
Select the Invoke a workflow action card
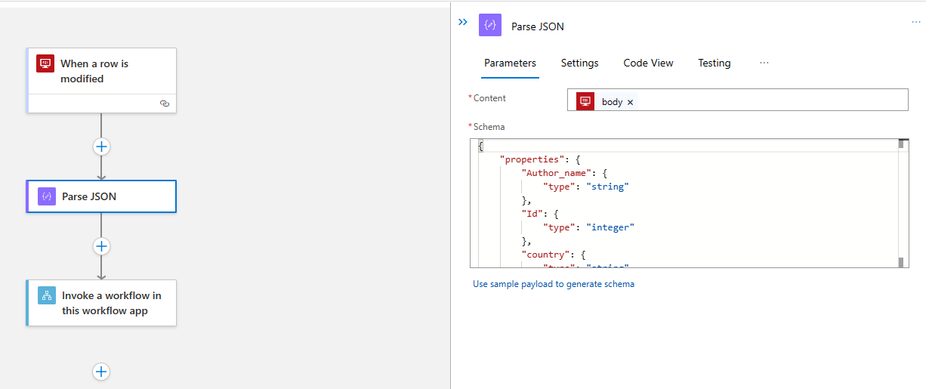[x=101, y=303]
